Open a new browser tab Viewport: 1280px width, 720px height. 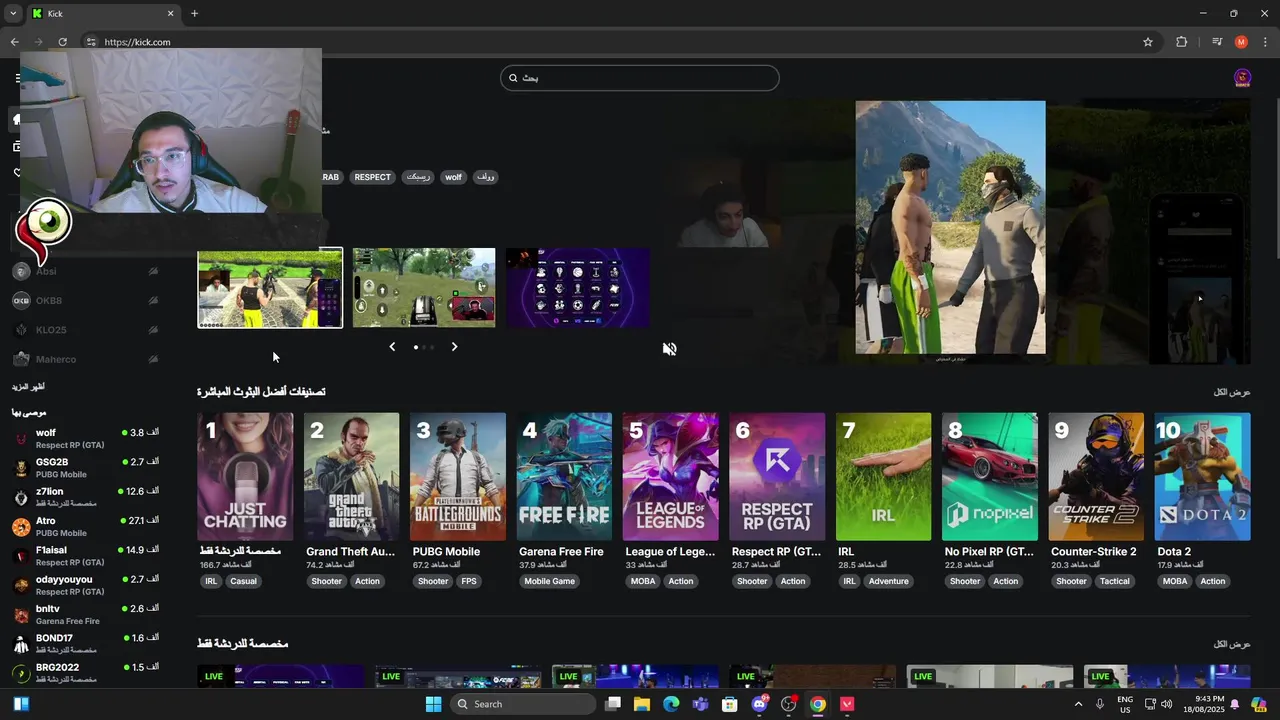(194, 14)
